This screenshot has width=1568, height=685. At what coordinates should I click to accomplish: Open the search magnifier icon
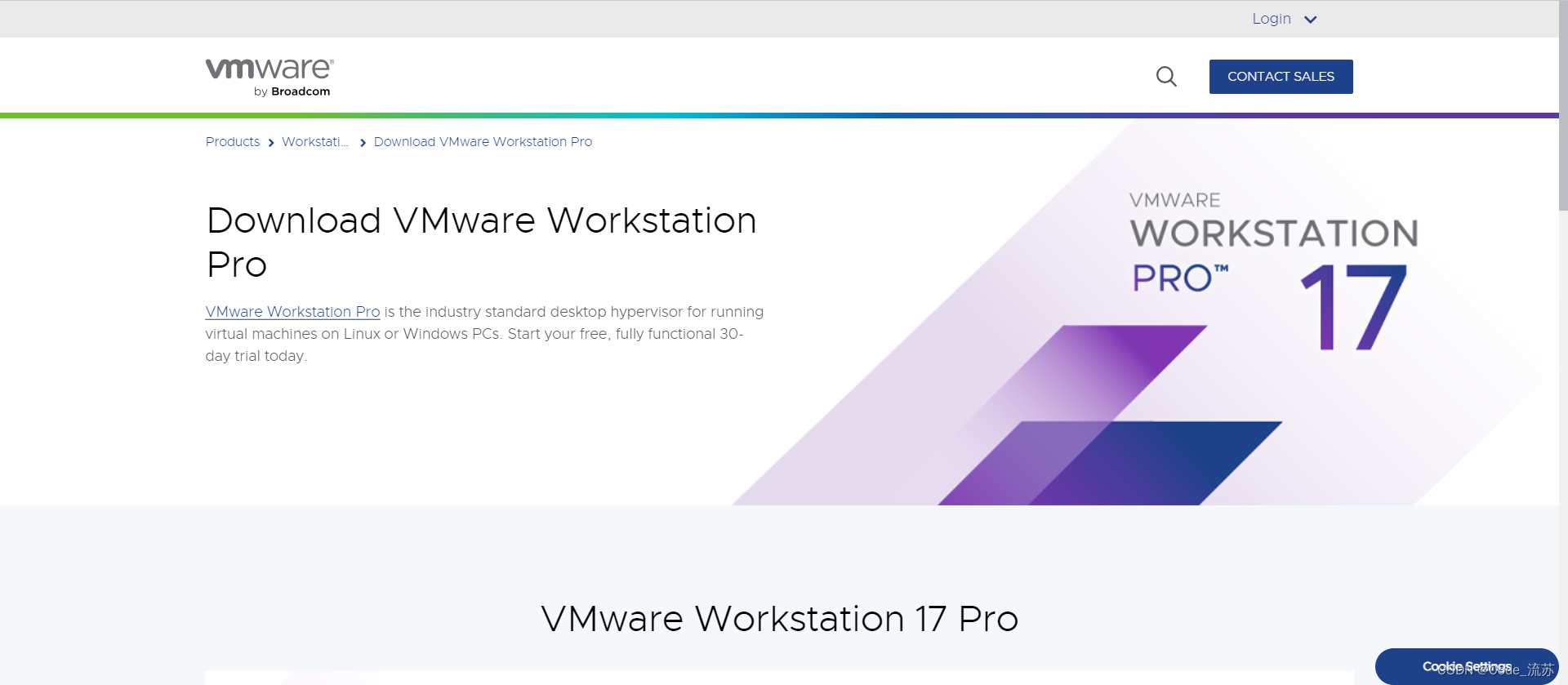pos(1166,77)
